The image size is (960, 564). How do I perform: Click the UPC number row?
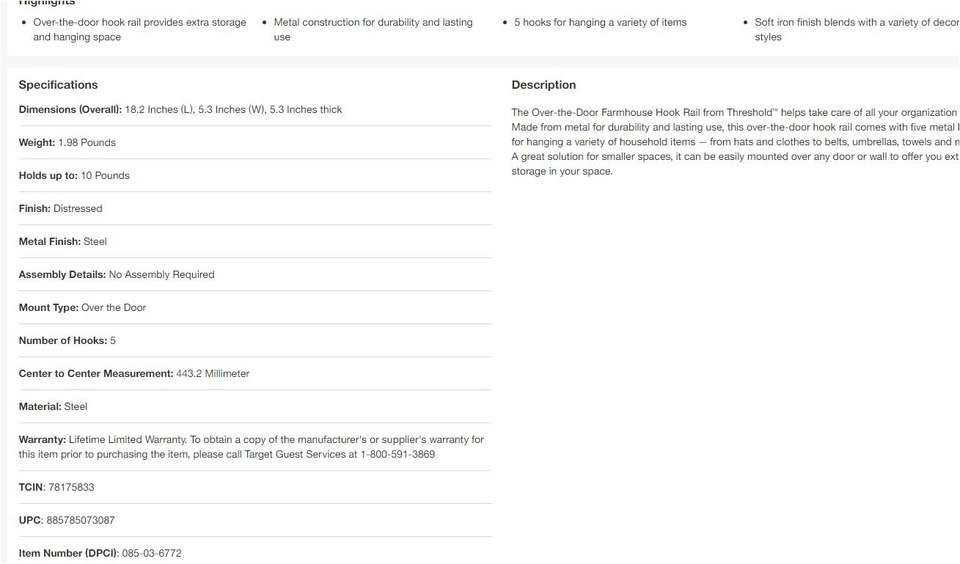click(66, 521)
